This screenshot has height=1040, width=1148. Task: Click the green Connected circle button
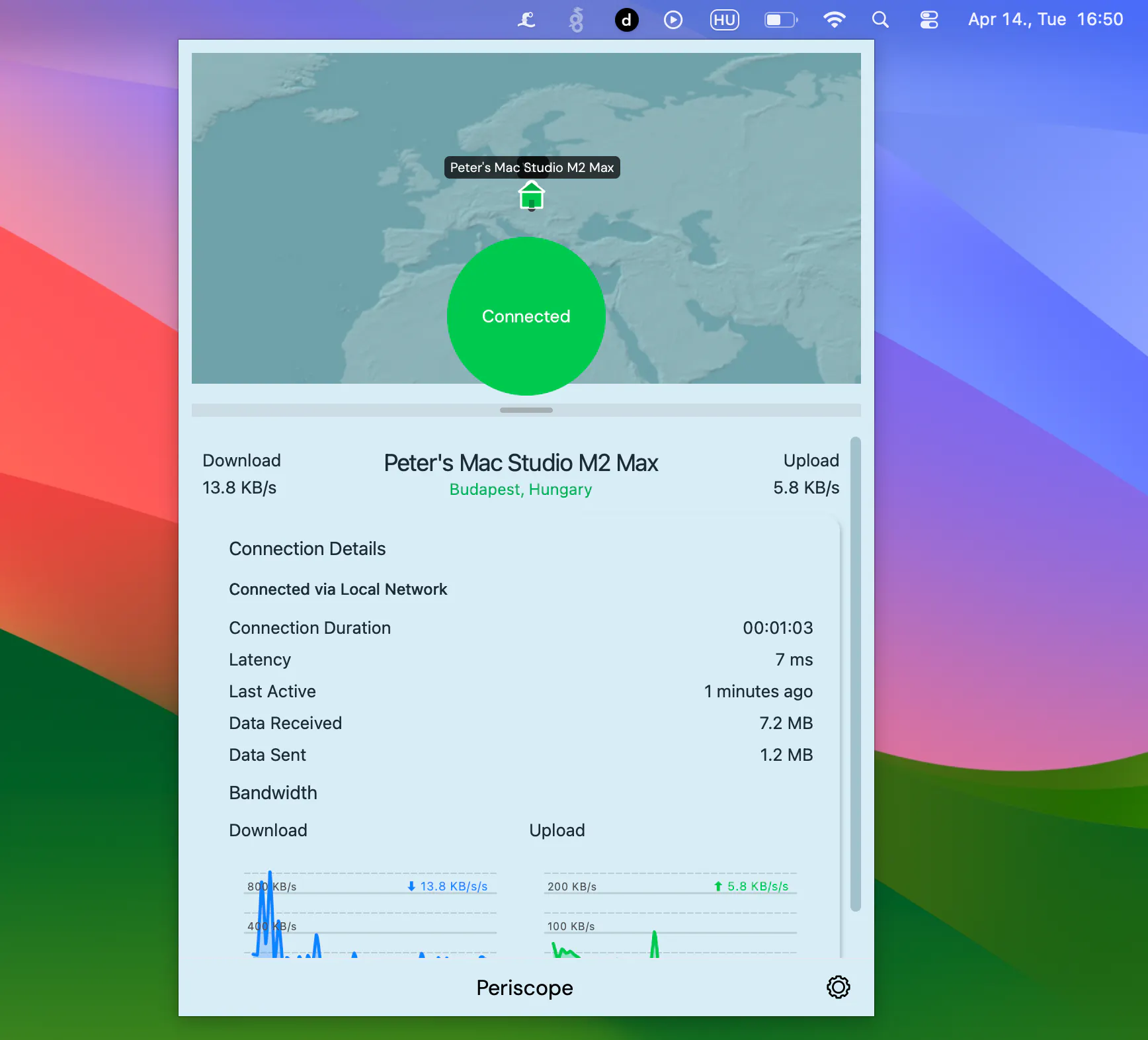tap(526, 316)
